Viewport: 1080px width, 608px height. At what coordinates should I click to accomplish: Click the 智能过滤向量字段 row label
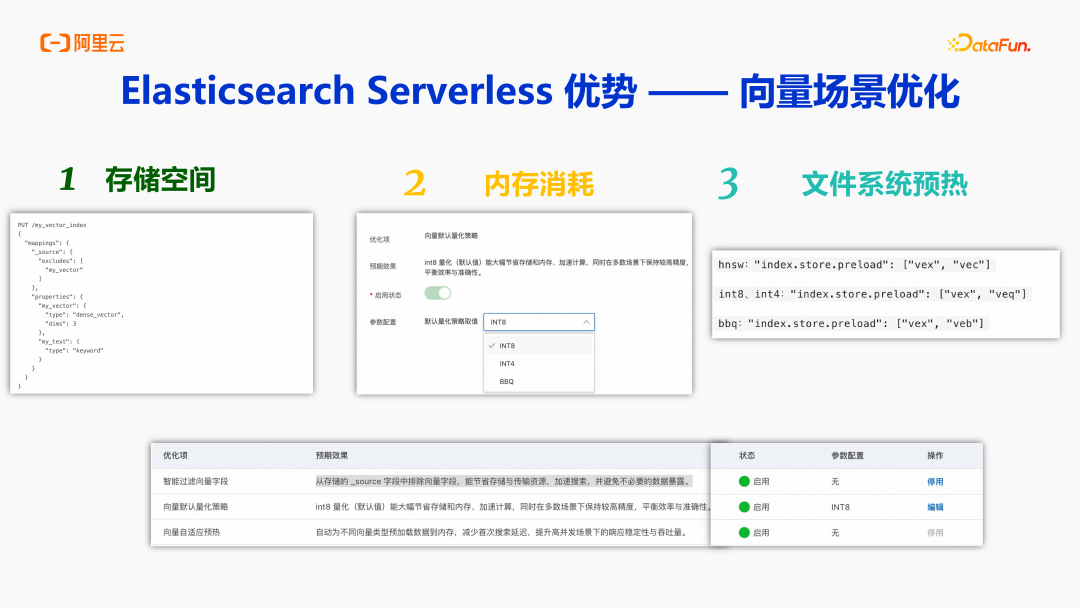coord(196,481)
